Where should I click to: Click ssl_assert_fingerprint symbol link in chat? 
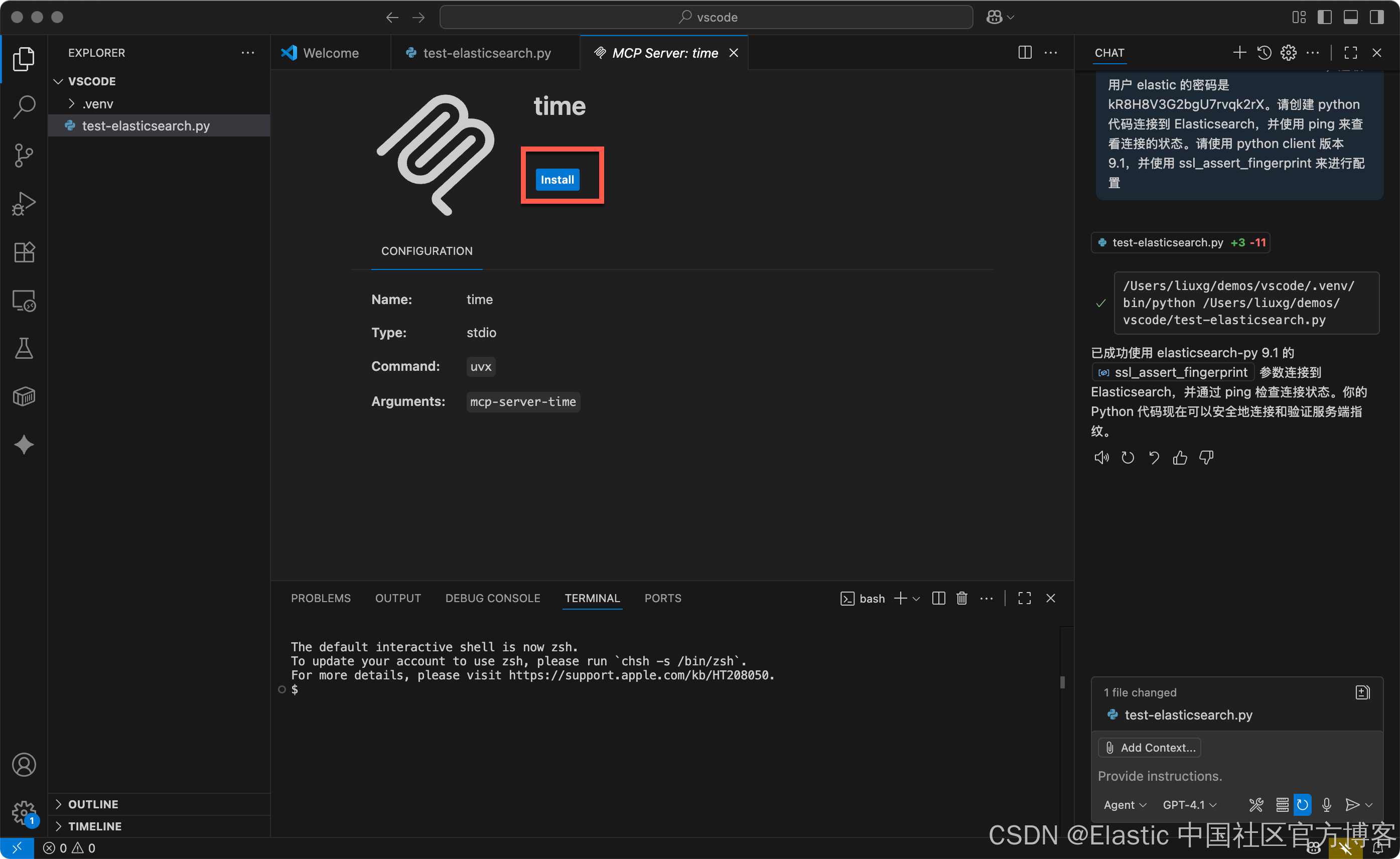(x=1173, y=373)
